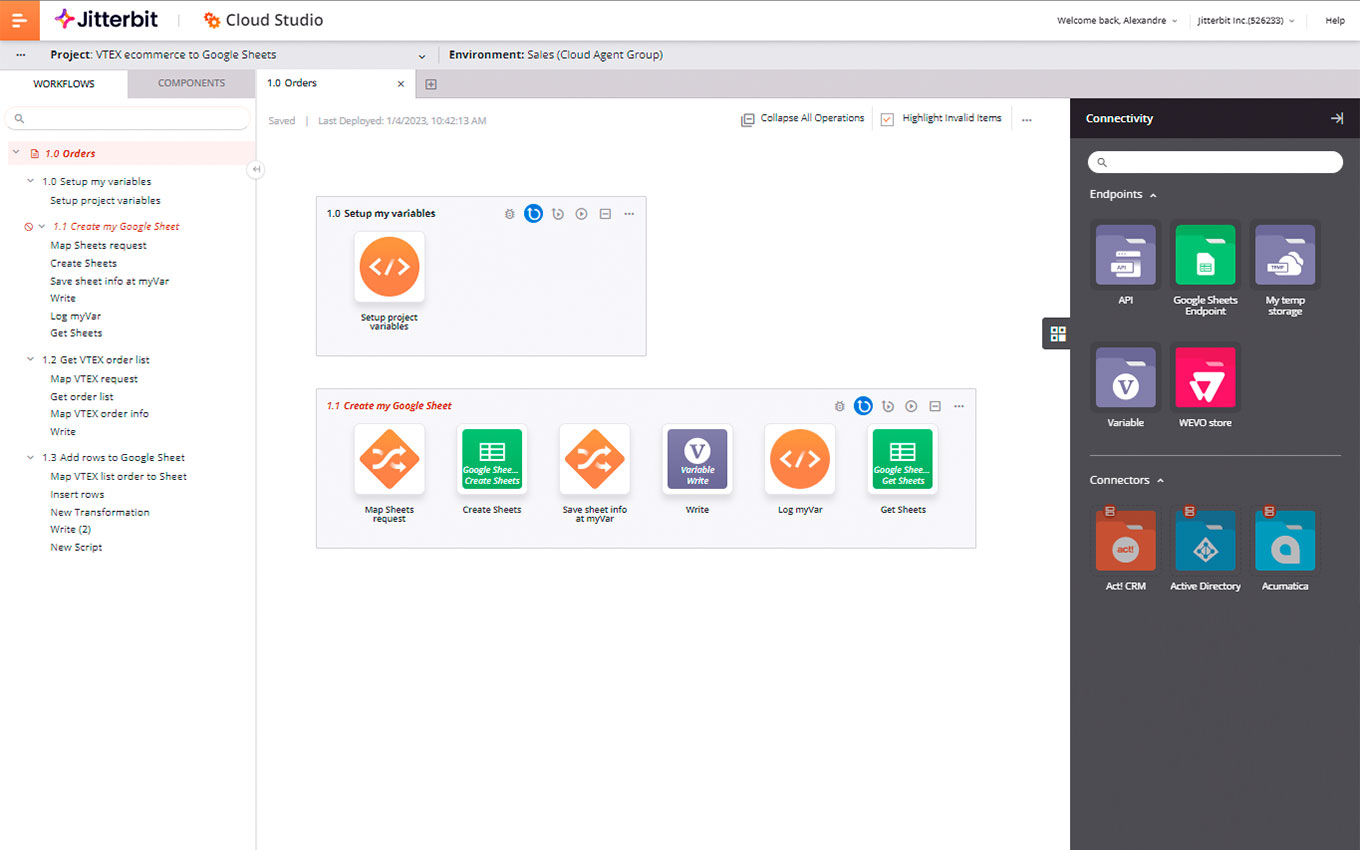Open the orange hamburger main menu

pyautogui.click(x=20, y=20)
